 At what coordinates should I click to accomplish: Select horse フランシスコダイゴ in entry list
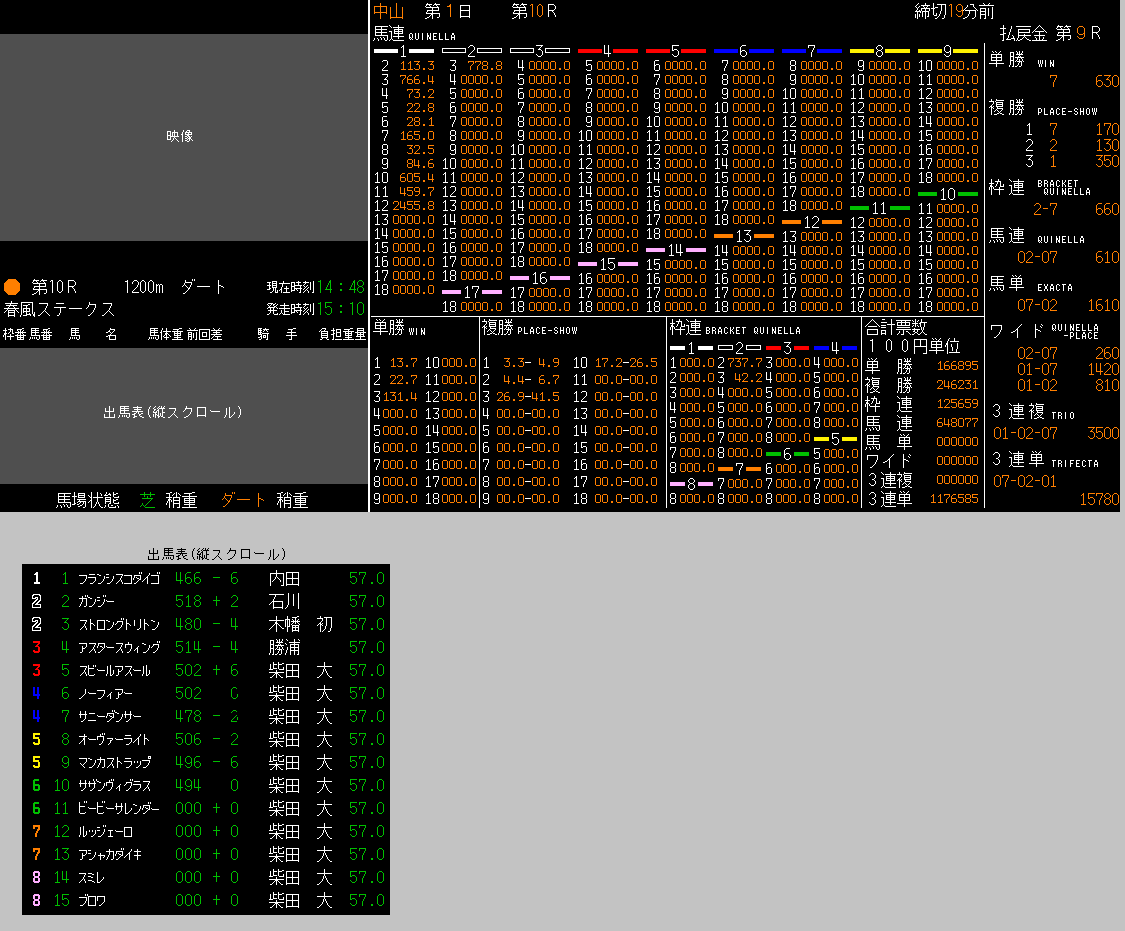(118, 578)
